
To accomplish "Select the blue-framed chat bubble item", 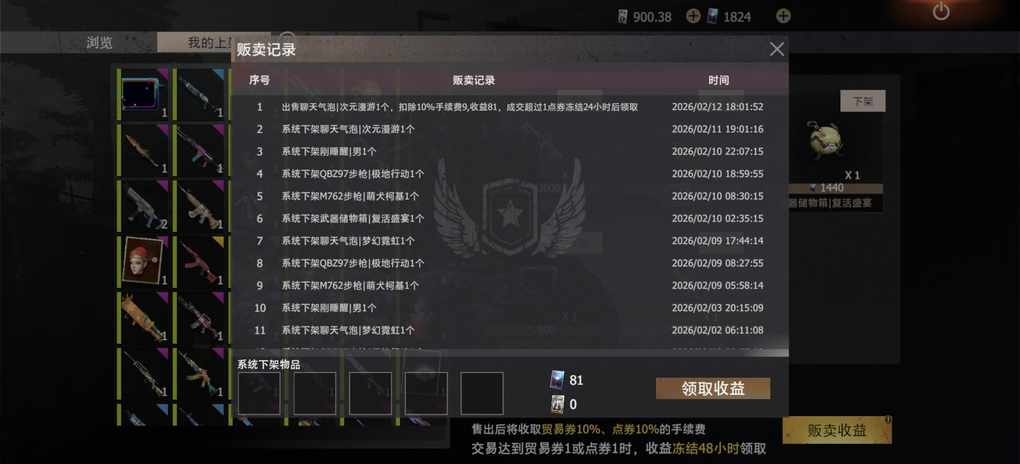I will coord(142,93).
